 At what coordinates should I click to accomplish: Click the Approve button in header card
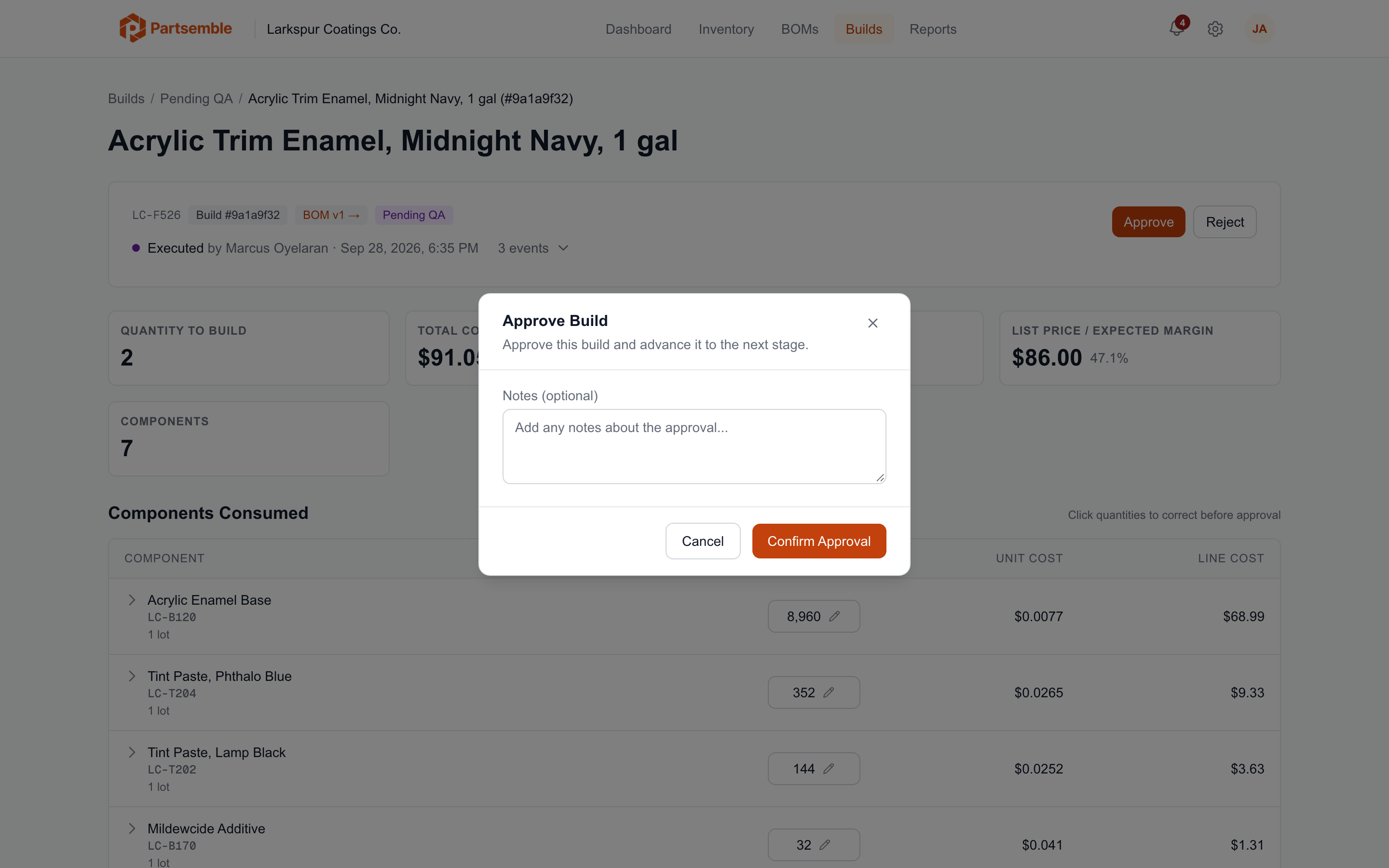1148,222
